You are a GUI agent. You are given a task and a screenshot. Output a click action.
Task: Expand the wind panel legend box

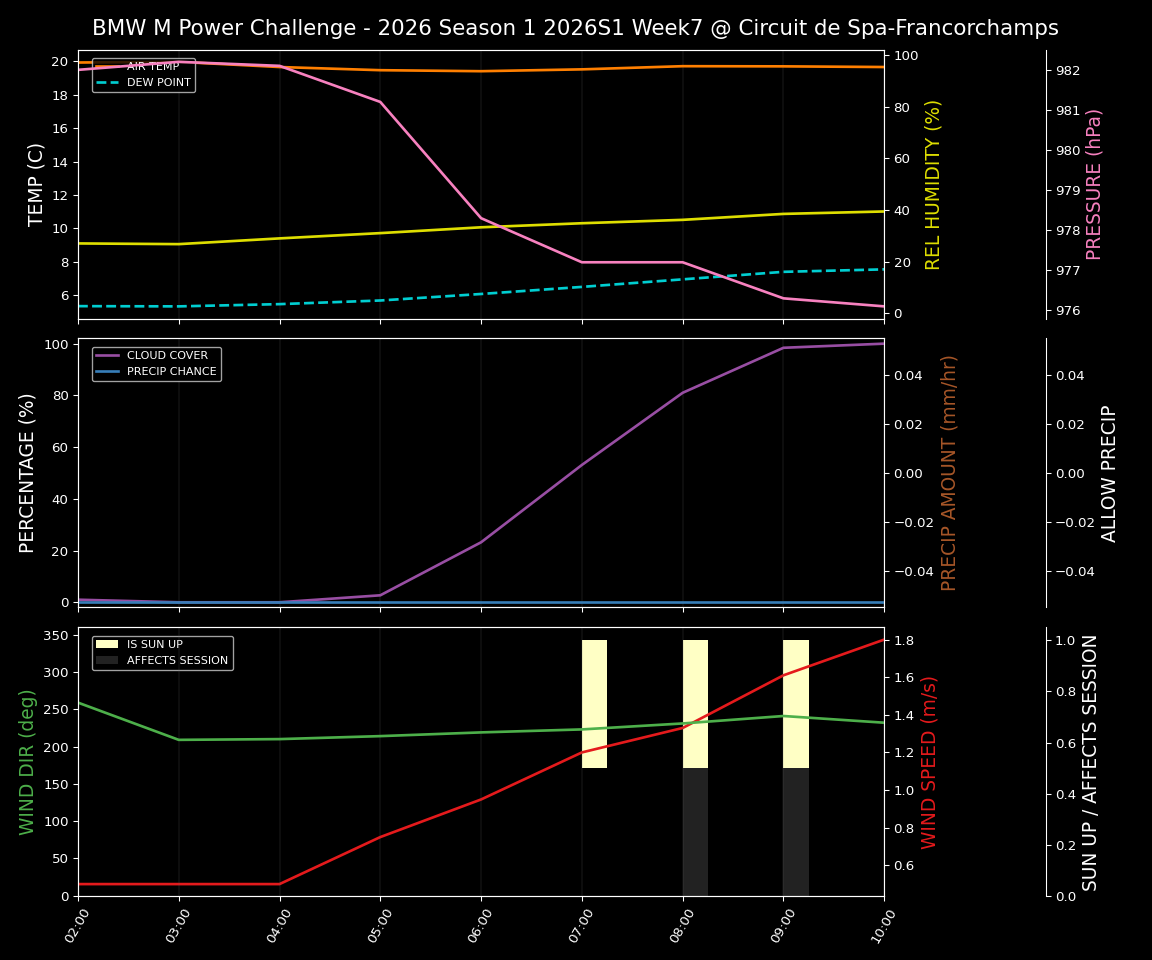point(163,652)
